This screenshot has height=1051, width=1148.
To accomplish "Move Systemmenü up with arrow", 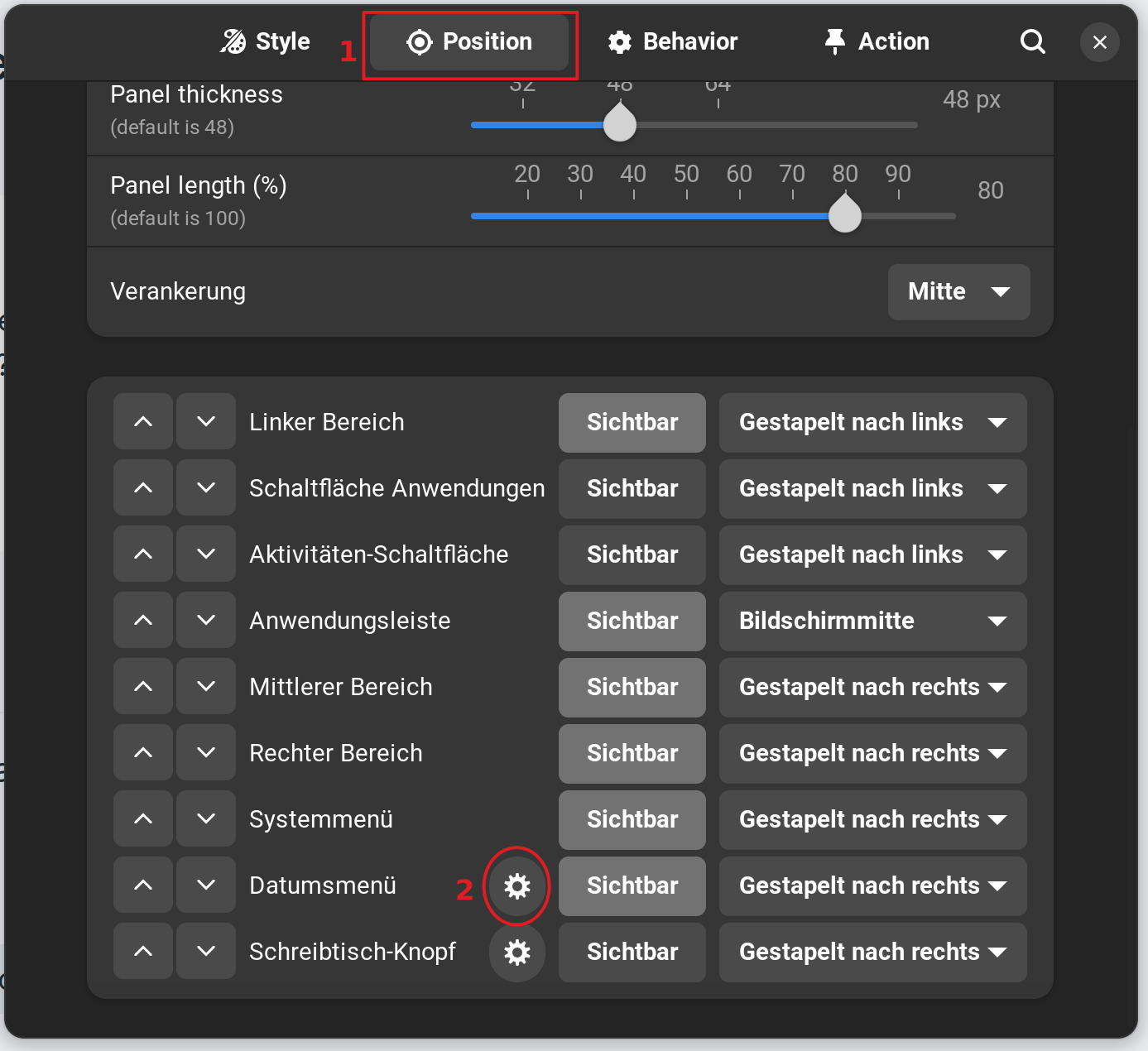I will (143, 819).
